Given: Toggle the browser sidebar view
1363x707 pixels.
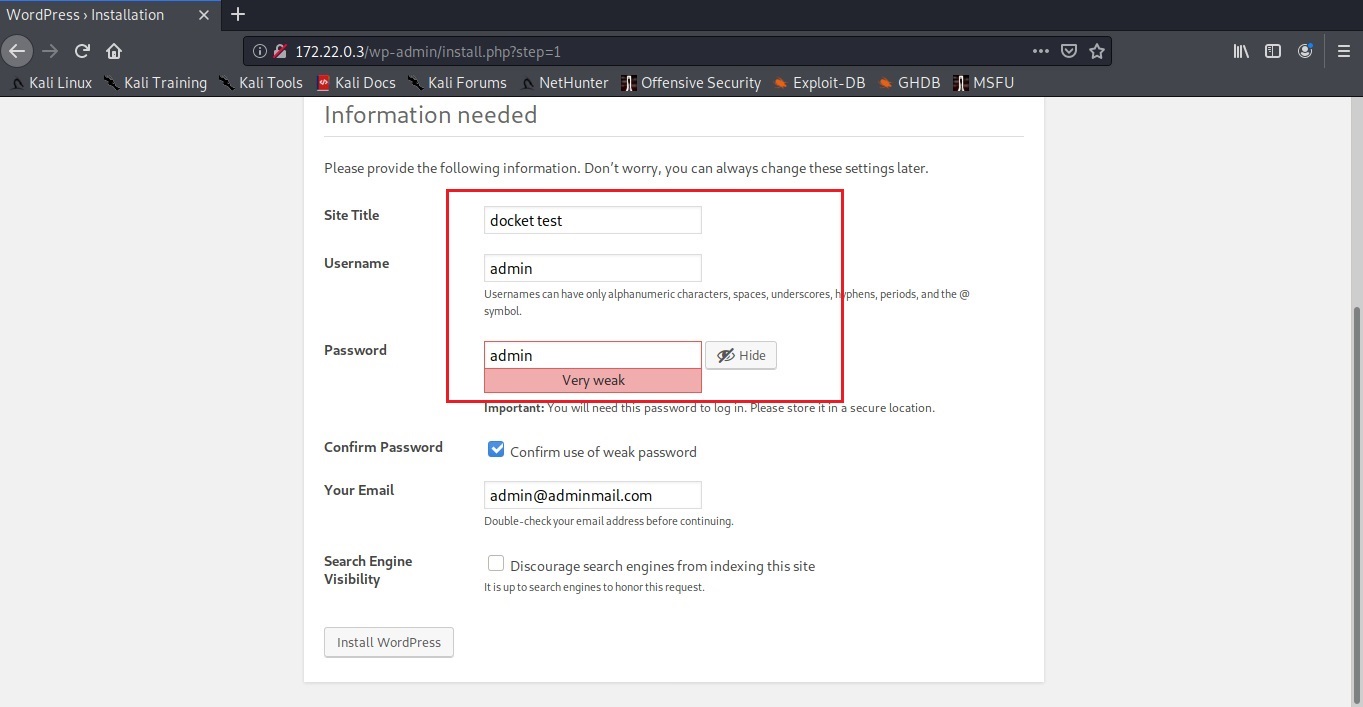Looking at the screenshot, I should (1273, 51).
